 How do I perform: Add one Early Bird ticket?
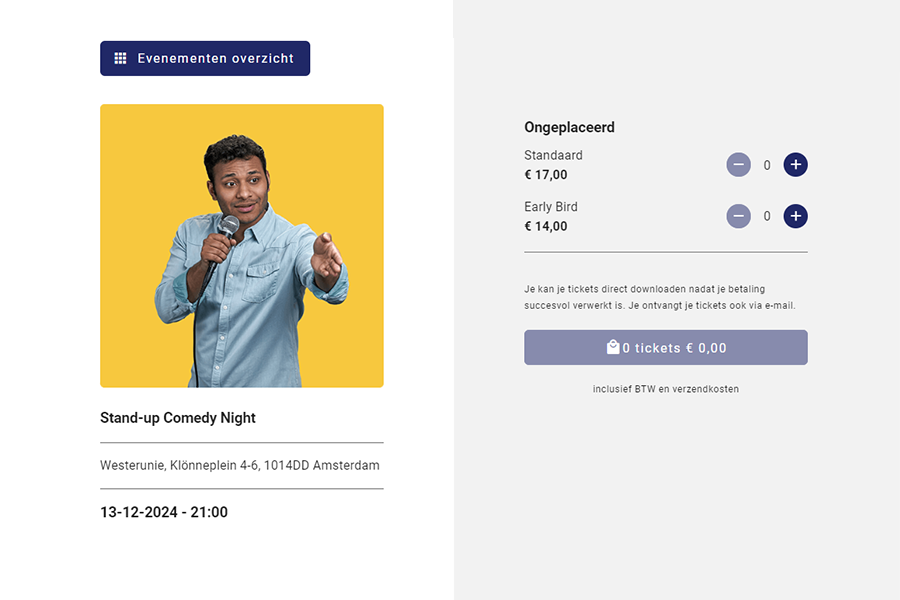click(x=795, y=216)
